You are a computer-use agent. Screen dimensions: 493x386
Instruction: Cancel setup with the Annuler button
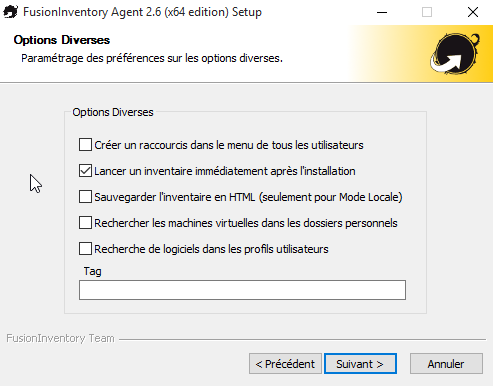pyautogui.click(x=446, y=364)
